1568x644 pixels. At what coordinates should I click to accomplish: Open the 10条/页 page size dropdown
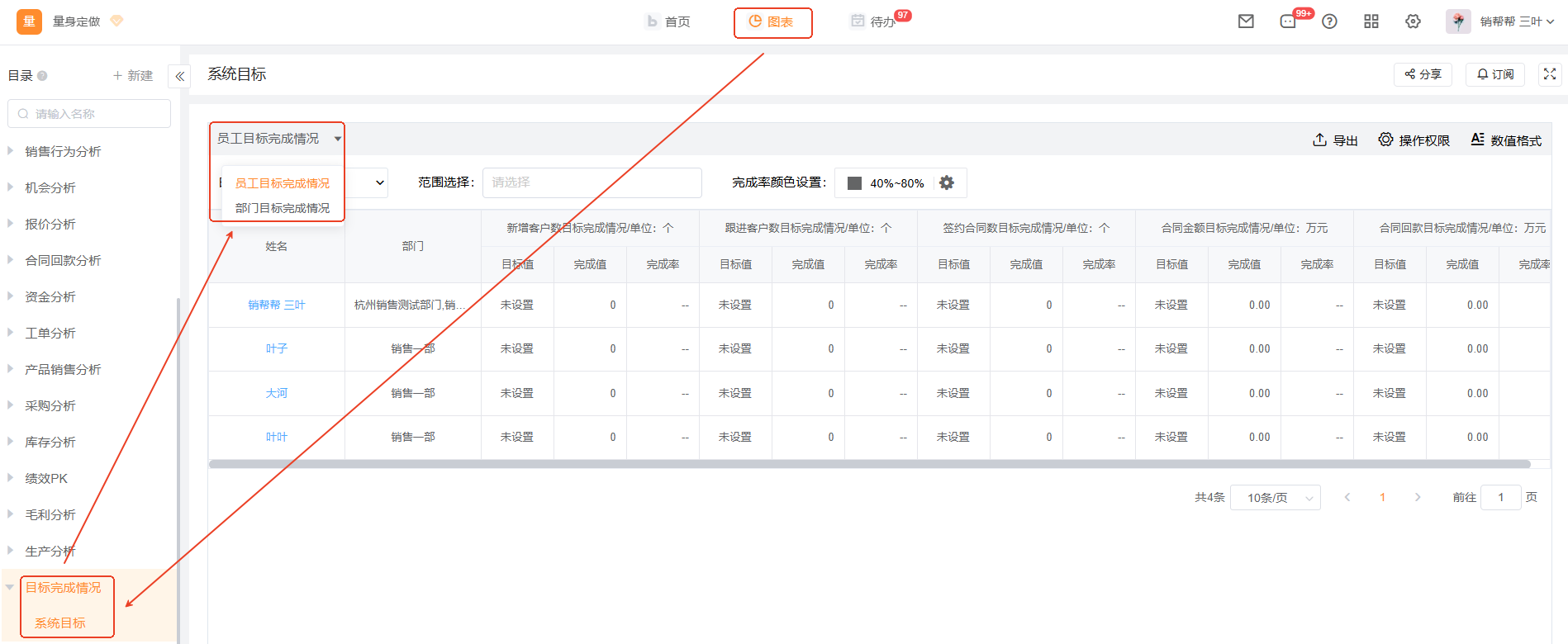tap(1275, 498)
